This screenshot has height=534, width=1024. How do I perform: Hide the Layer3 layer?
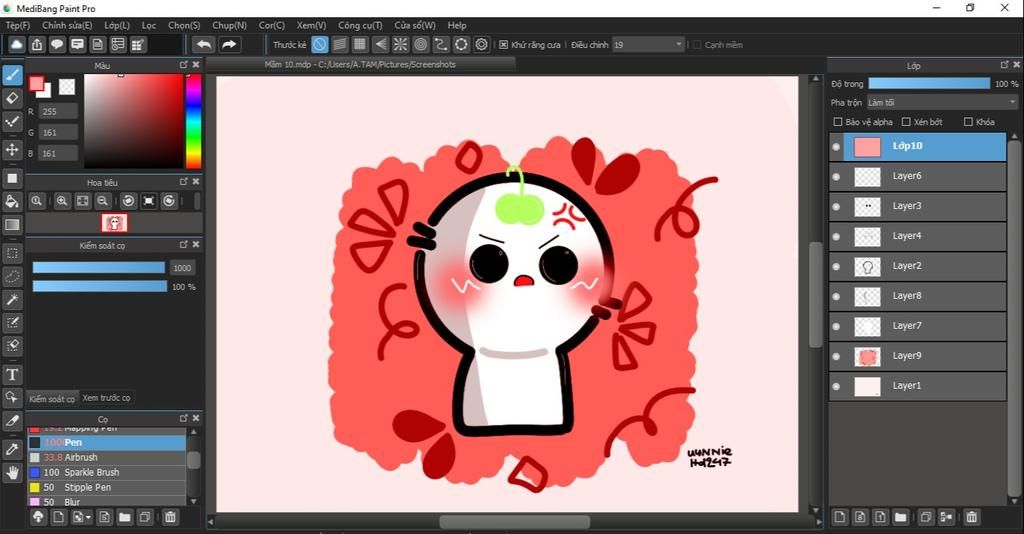836,206
